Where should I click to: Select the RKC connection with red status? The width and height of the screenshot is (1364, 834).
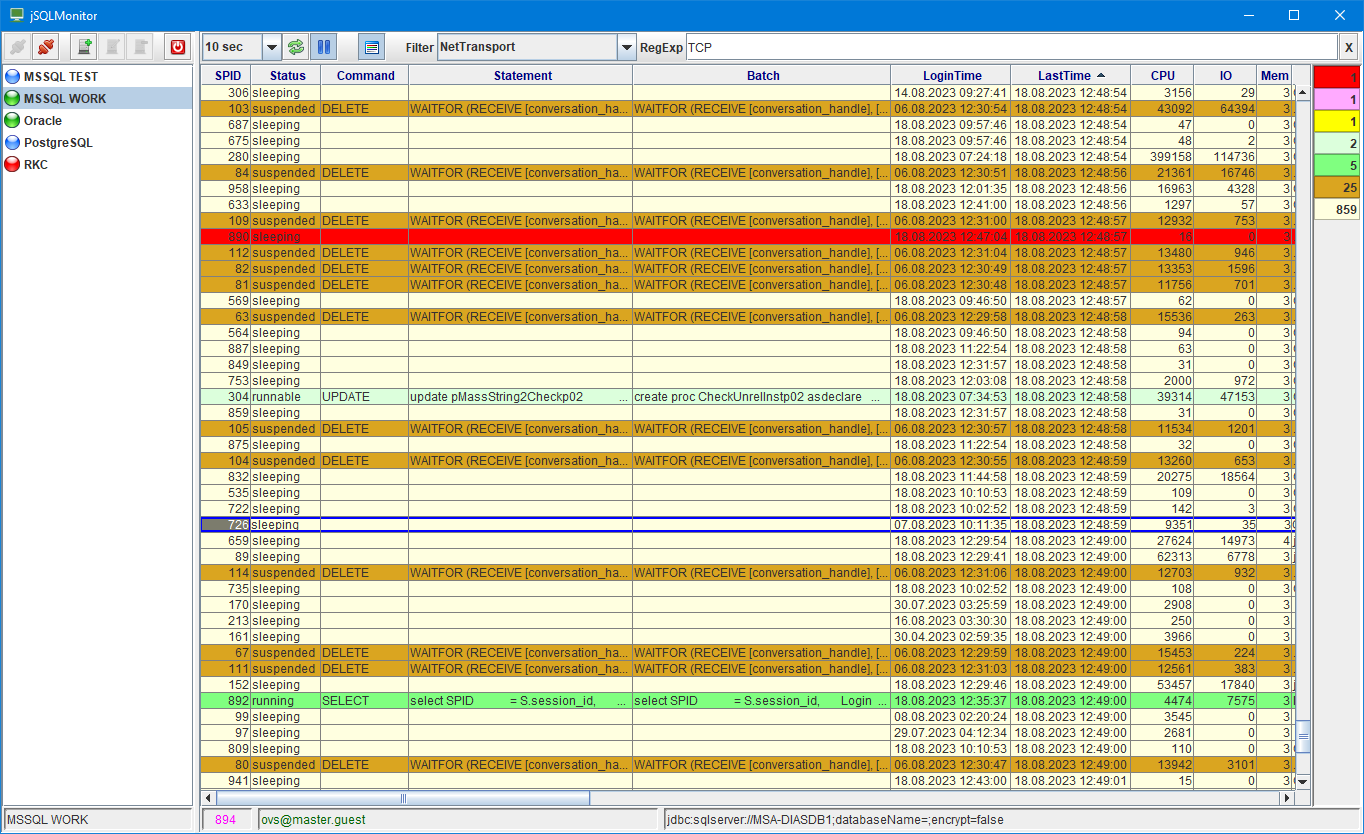tap(35, 165)
